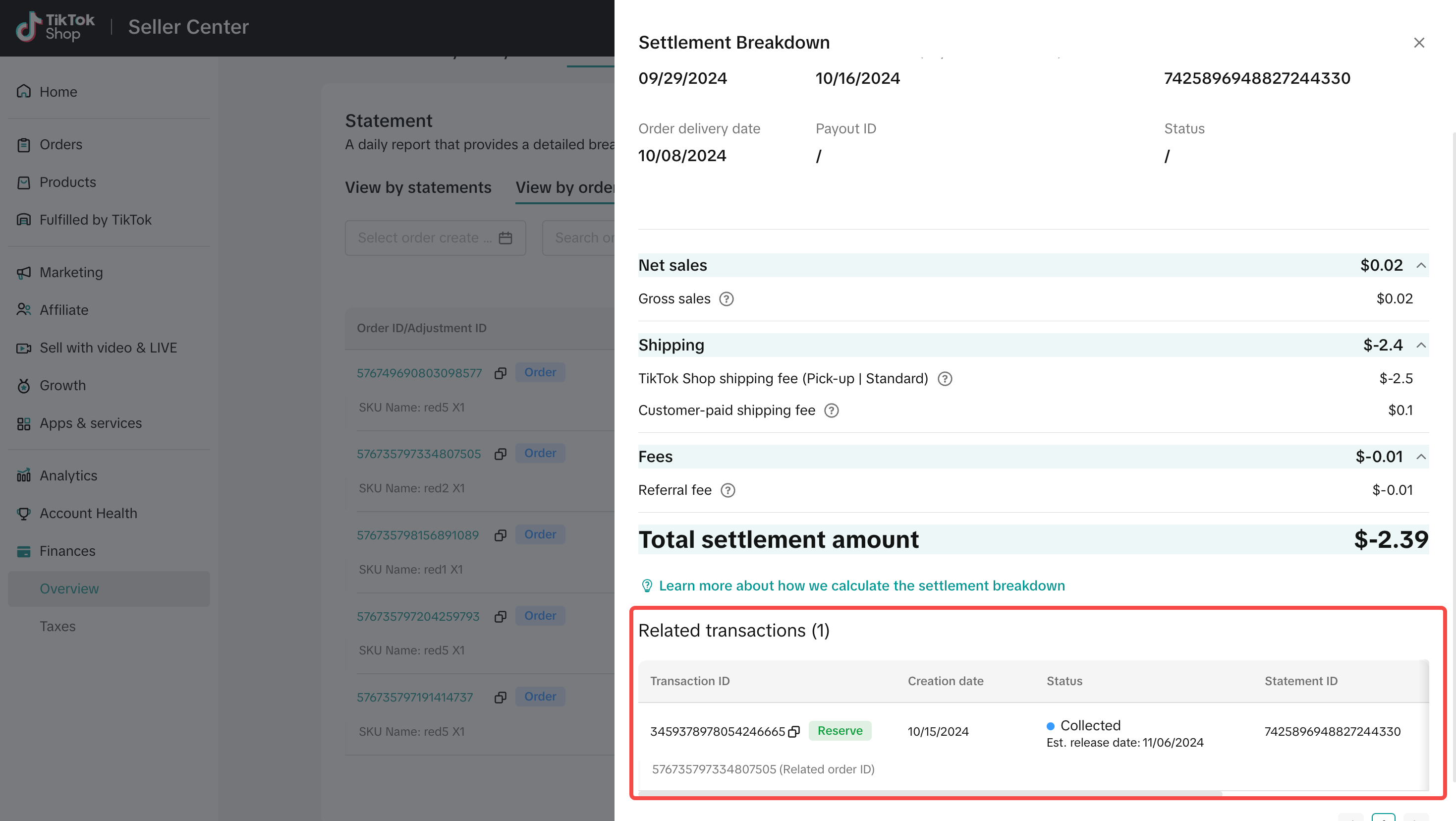Click horizontal scrollbar under related transactions

click(930, 793)
